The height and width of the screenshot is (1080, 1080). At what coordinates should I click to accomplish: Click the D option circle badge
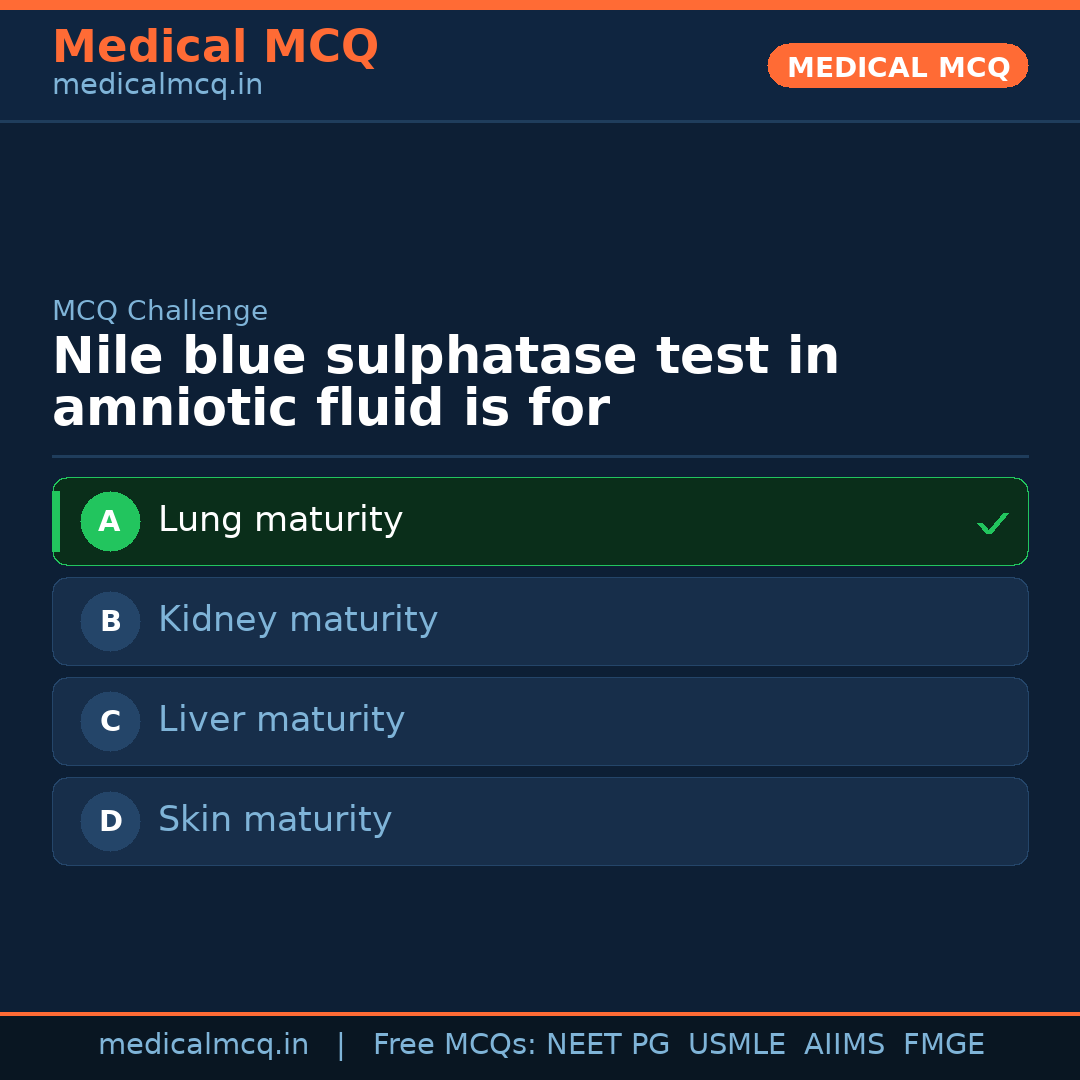pos(110,821)
